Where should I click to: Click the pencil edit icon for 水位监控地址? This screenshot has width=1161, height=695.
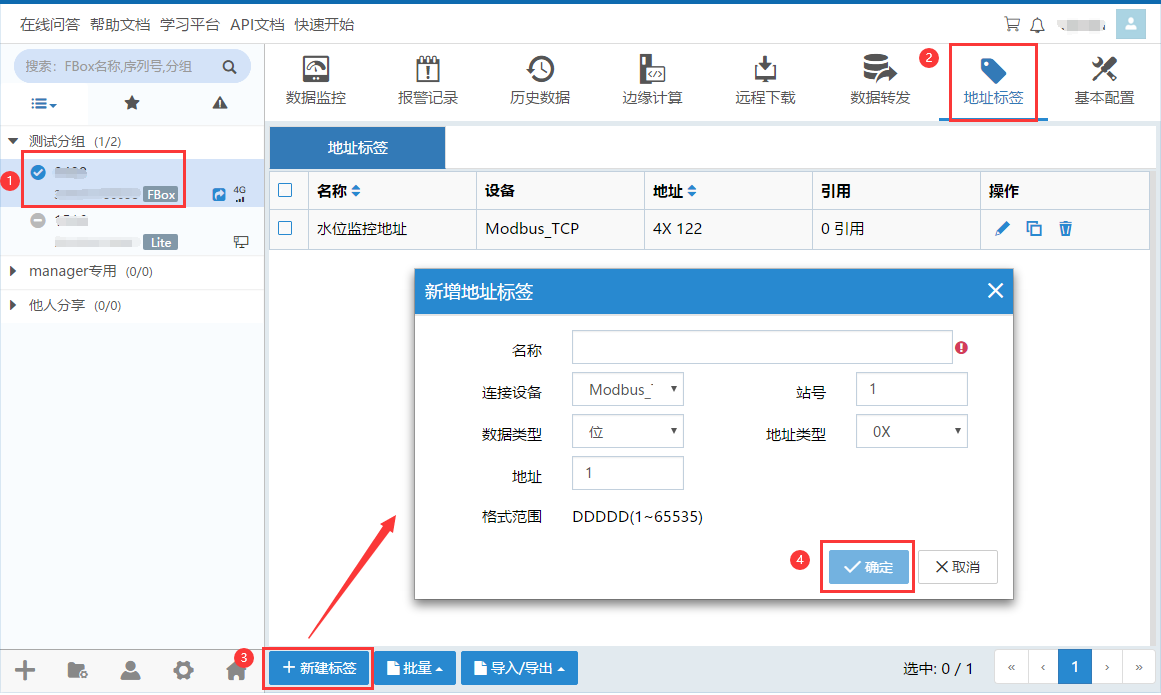click(1003, 229)
